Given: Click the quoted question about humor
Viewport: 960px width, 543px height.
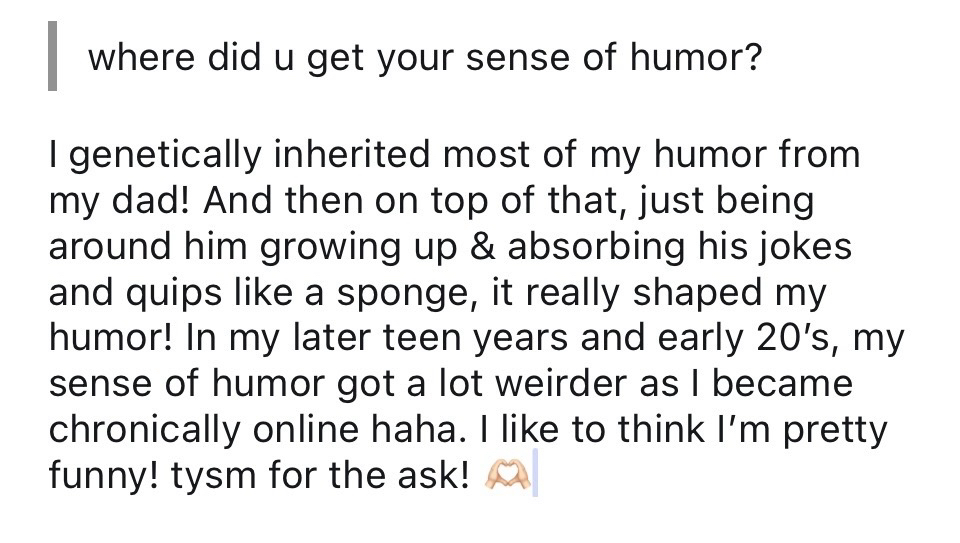Looking at the screenshot, I should click(424, 60).
